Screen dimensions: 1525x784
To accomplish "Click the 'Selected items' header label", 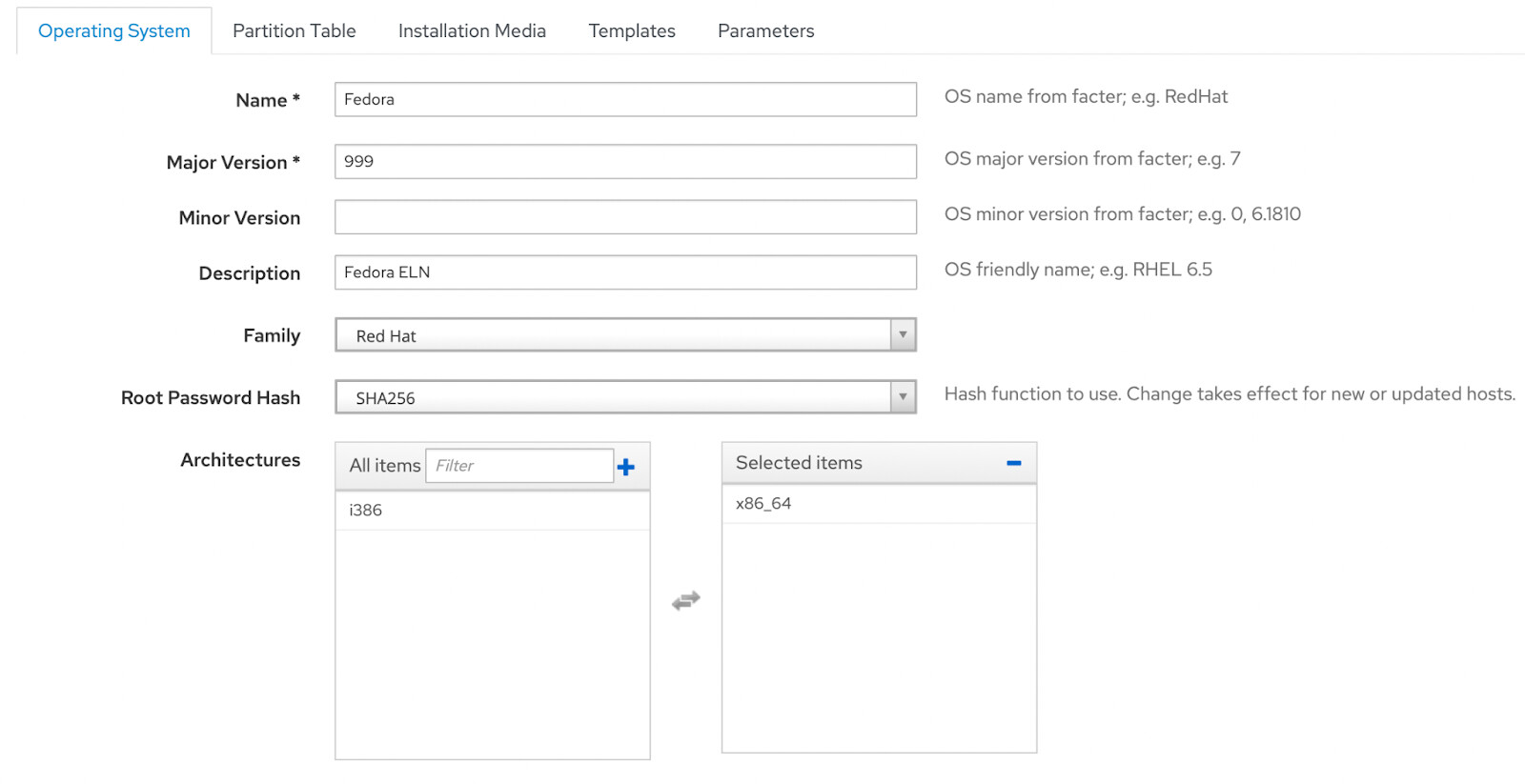I will [799, 463].
